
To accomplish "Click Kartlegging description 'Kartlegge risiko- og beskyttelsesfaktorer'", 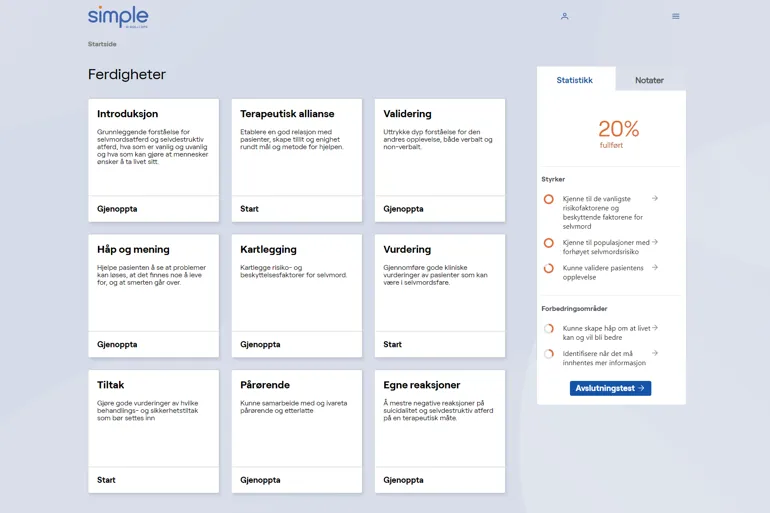I will coord(294,271).
